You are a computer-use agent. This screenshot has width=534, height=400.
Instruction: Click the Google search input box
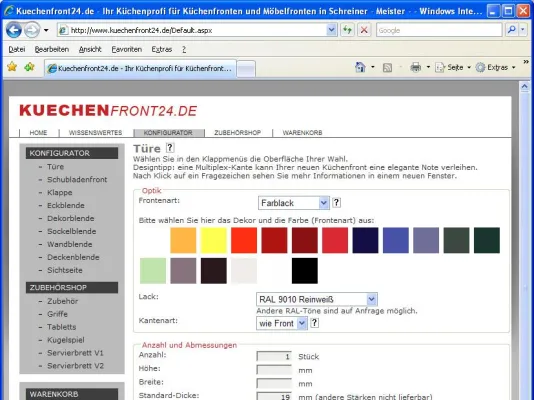tap(439, 30)
